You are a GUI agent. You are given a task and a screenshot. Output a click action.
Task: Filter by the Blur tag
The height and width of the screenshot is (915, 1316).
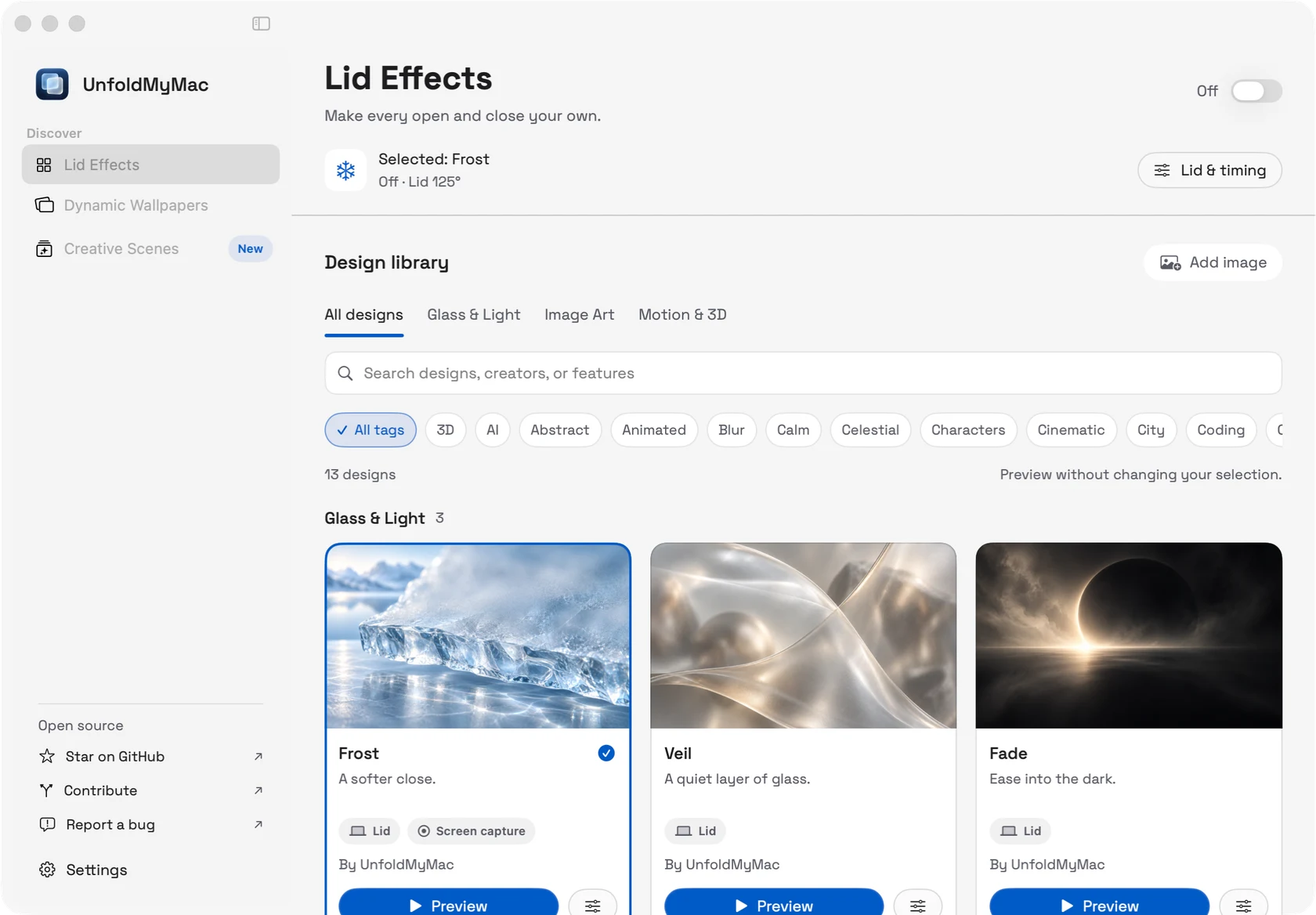732,430
